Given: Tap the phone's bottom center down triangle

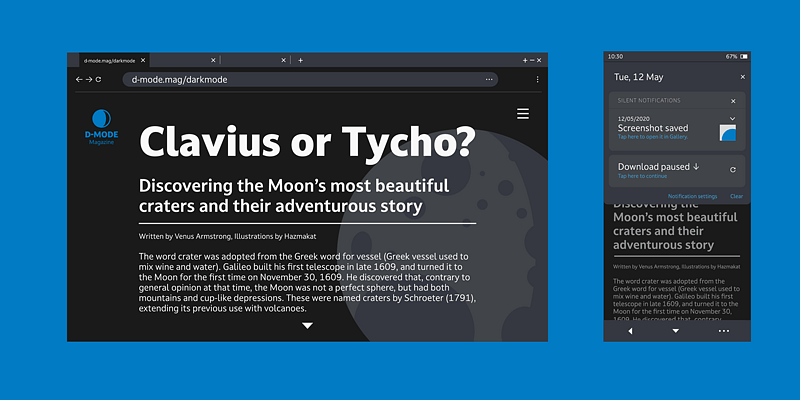Looking at the screenshot, I should coord(676,330).
